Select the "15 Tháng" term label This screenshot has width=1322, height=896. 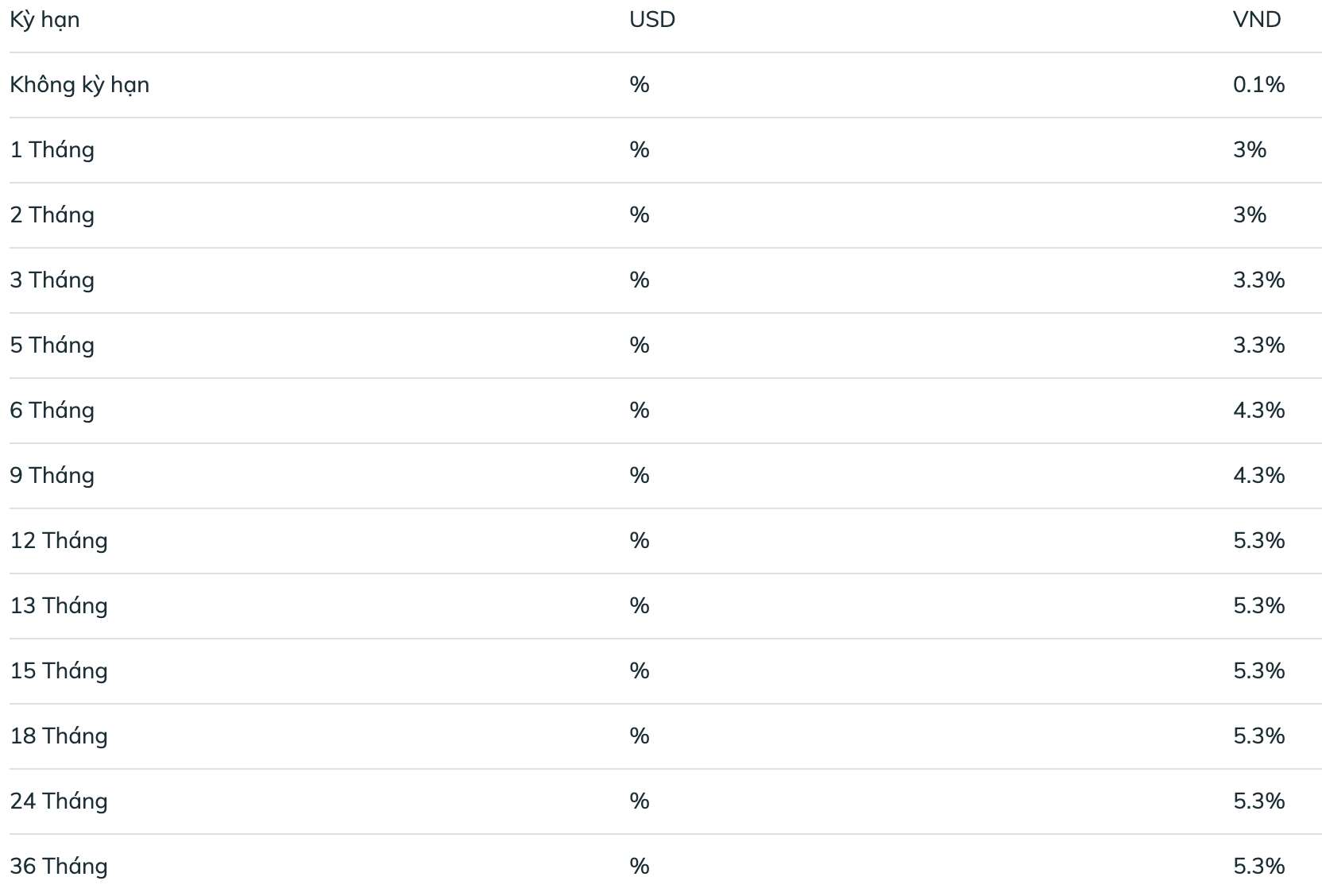click(59, 671)
